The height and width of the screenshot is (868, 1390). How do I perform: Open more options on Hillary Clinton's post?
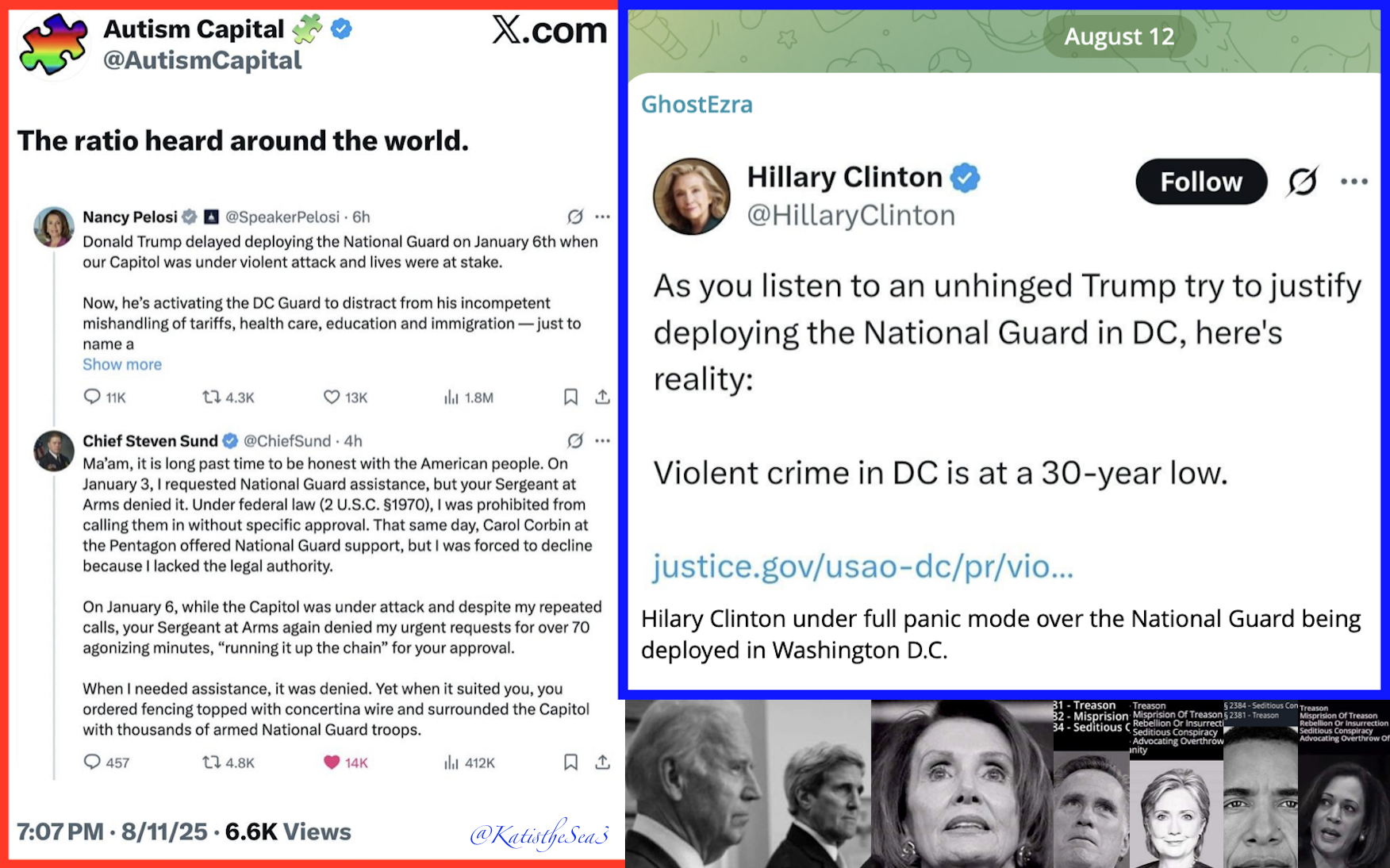pyautogui.click(x=1354, y=182)
